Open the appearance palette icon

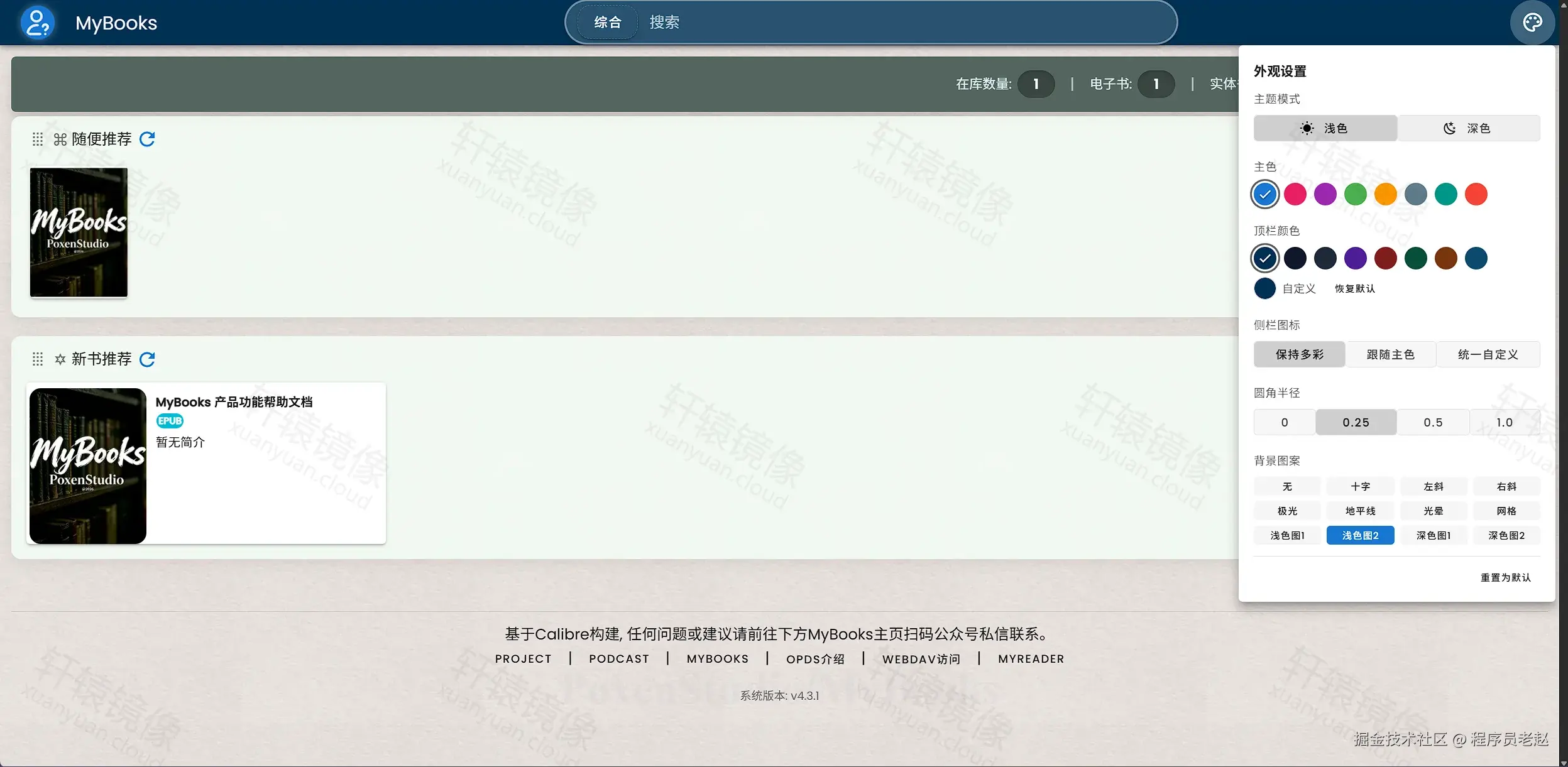click(x=1532, y=23)
